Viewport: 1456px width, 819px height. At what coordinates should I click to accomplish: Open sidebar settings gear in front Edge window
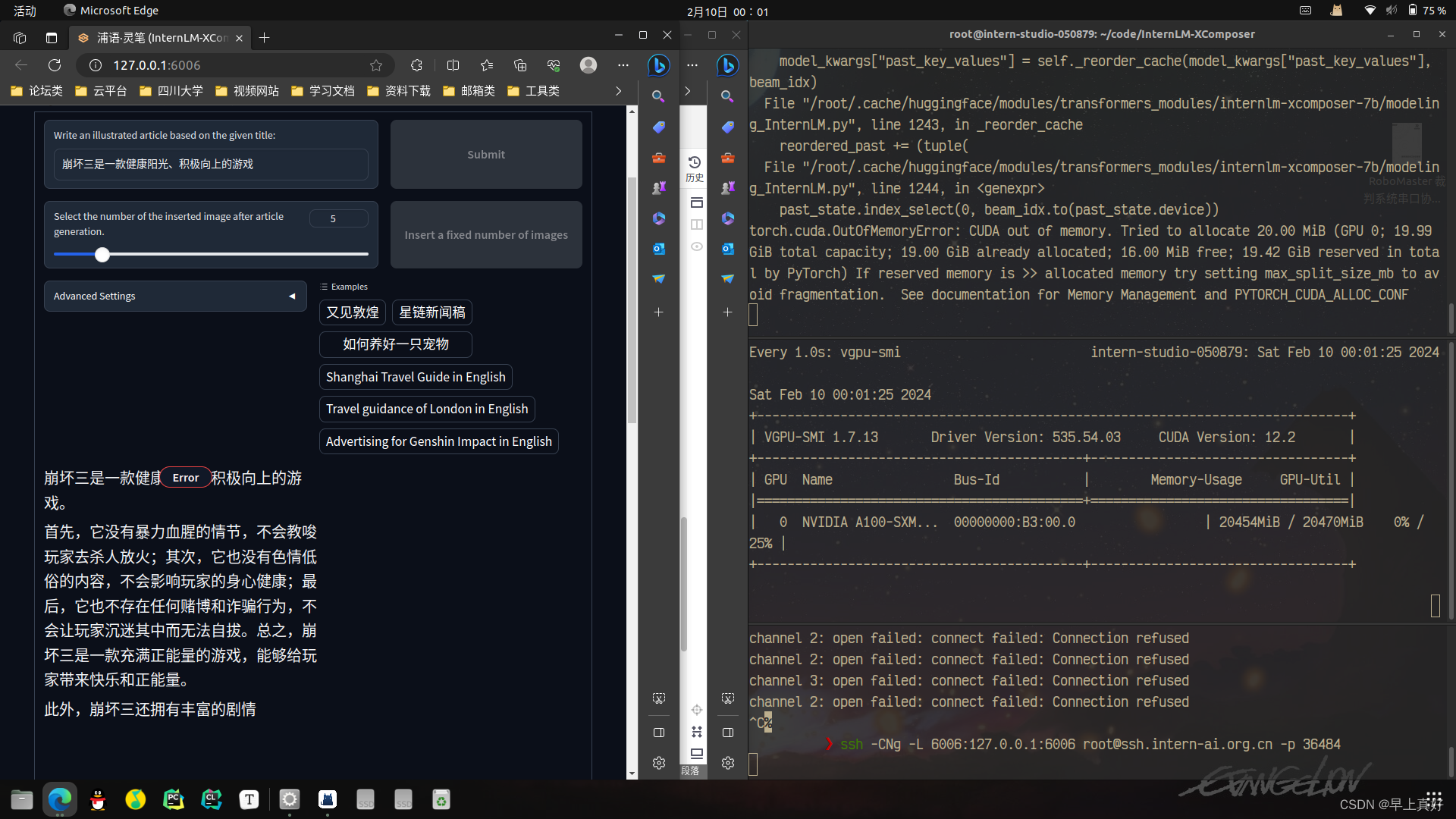click(659, 763)
